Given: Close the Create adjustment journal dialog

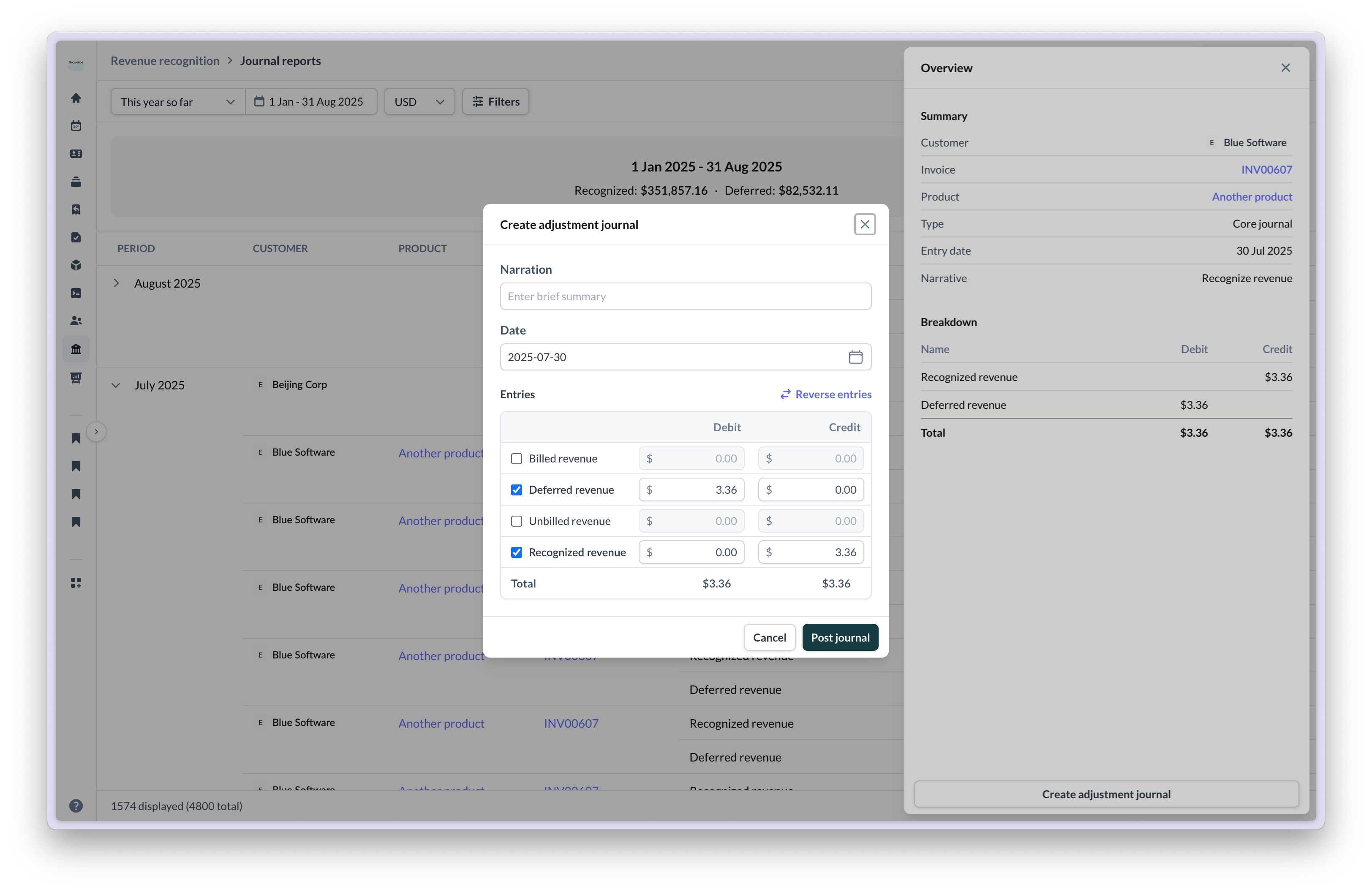Looking at the screenshot, I should [865, 224].
